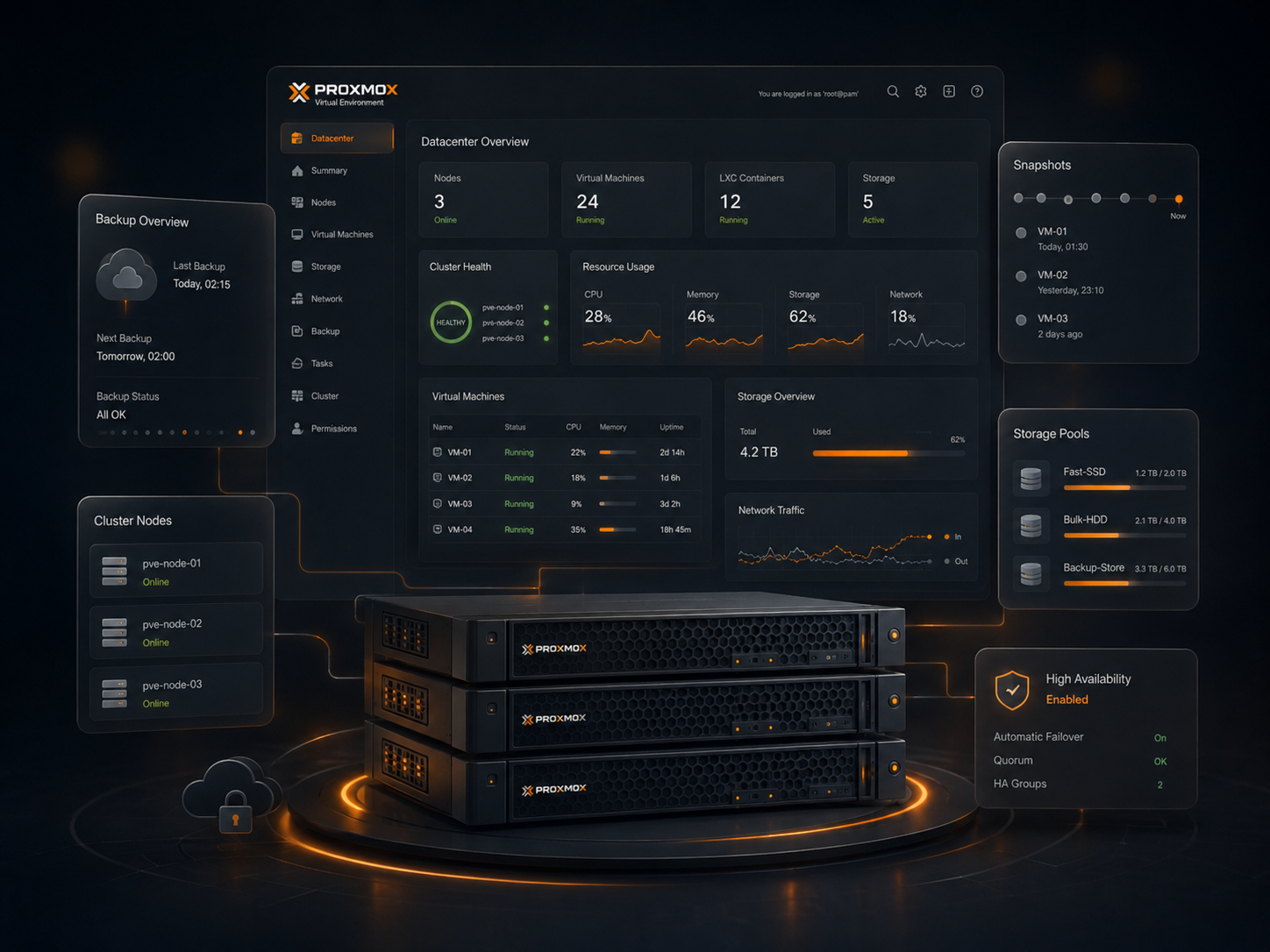The width and height of the screenshot is (1270, 952).
Task: Click the Summary house icon in sidebar
Action: (297, 171)
